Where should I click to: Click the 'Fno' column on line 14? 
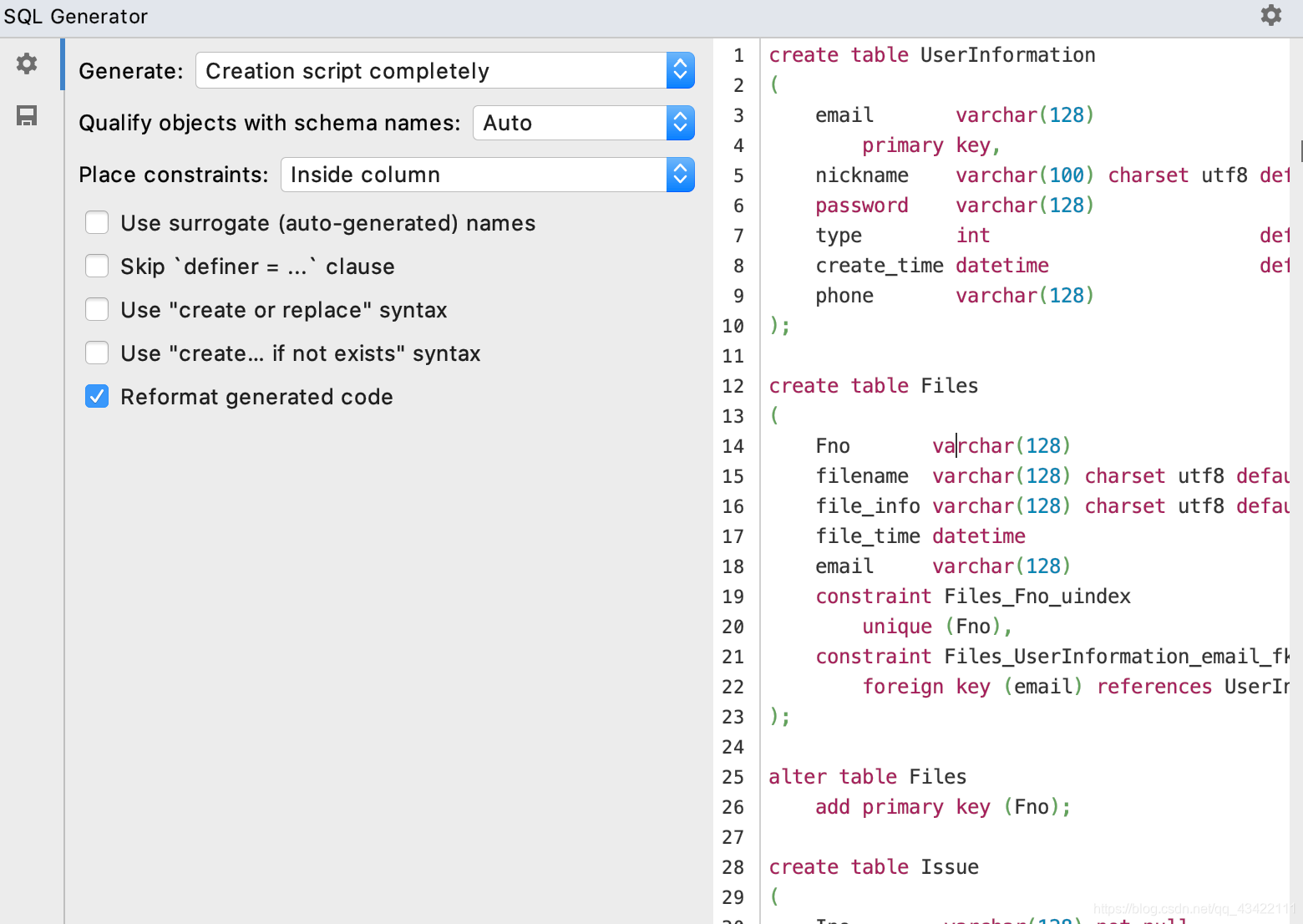(x=833, y=446)
